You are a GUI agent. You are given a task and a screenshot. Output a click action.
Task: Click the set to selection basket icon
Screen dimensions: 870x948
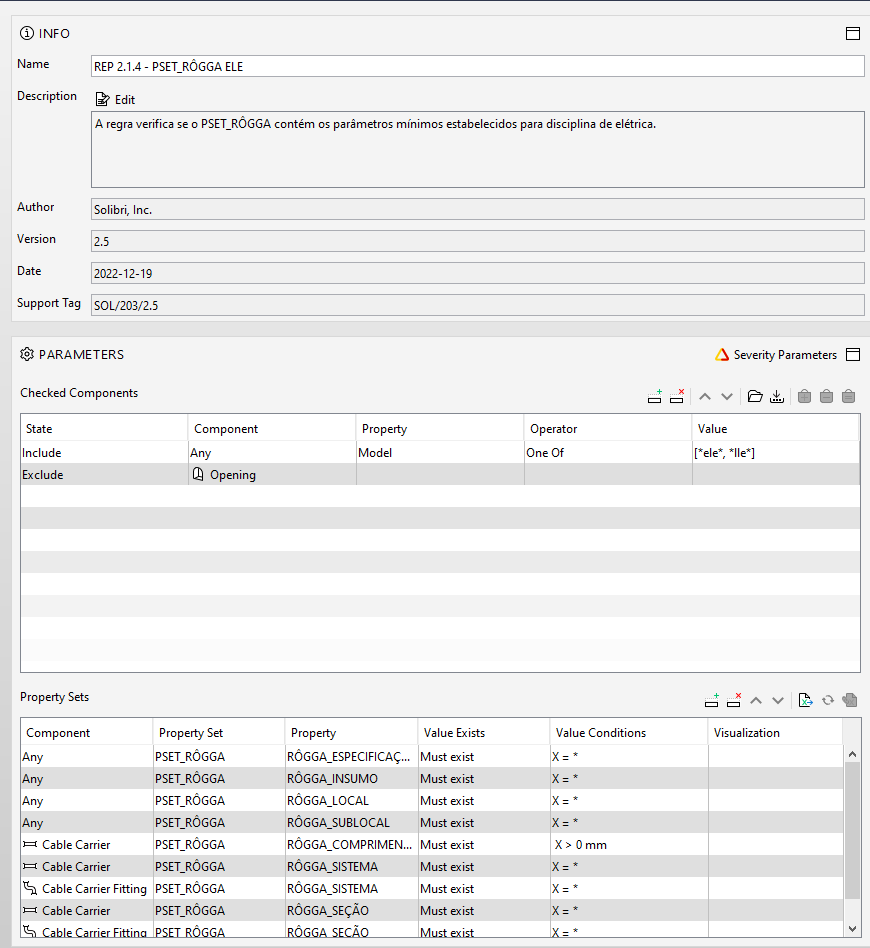849,397
